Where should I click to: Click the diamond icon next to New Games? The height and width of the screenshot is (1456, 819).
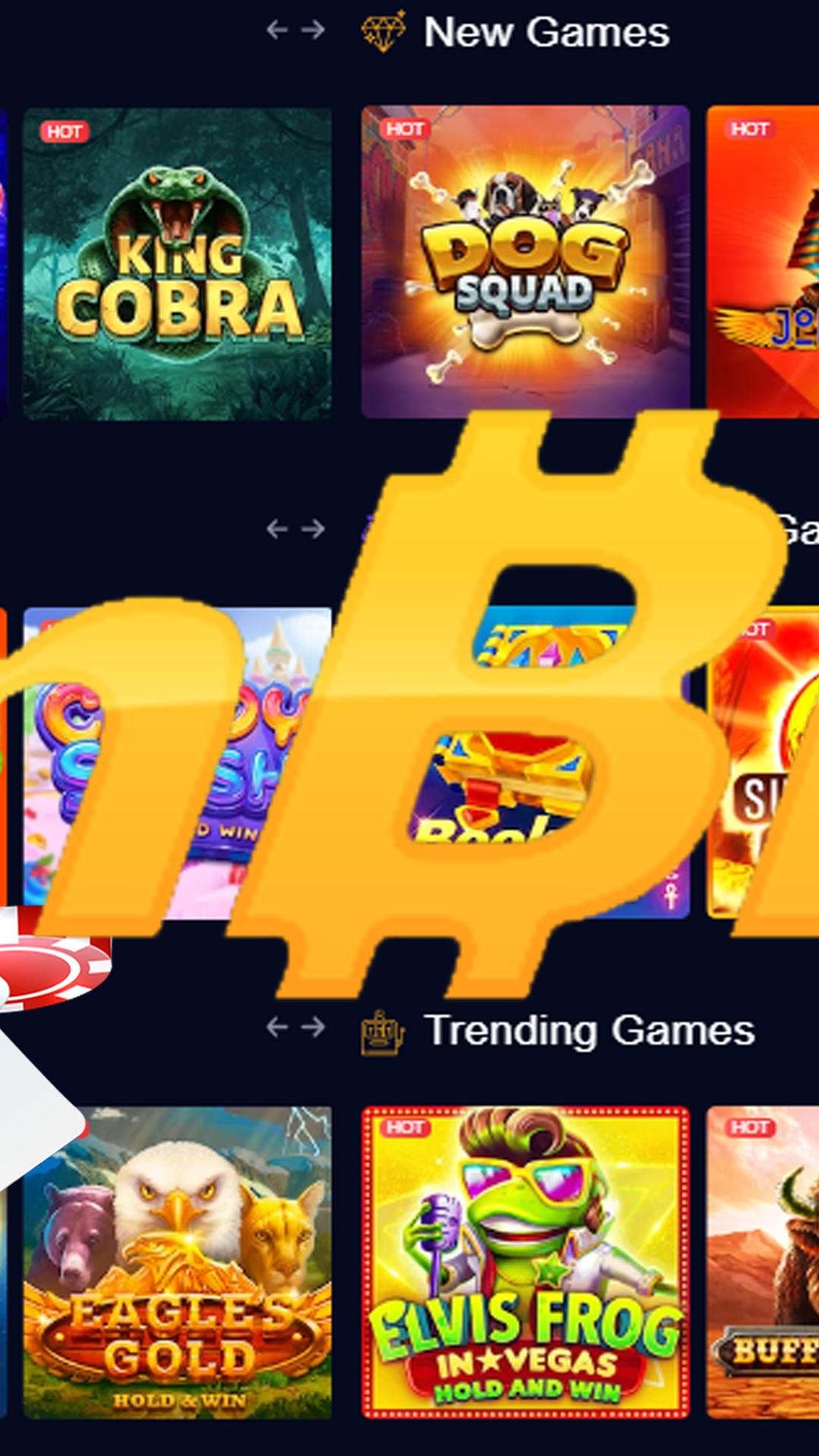(384, 31)
